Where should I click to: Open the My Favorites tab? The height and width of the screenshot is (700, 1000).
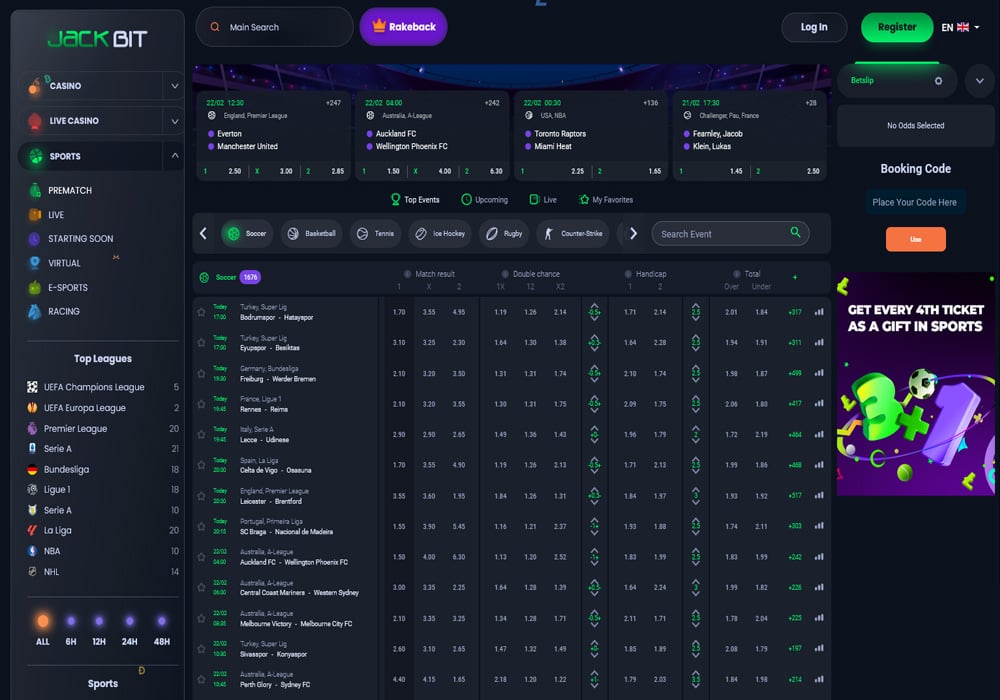click(605, 200)
